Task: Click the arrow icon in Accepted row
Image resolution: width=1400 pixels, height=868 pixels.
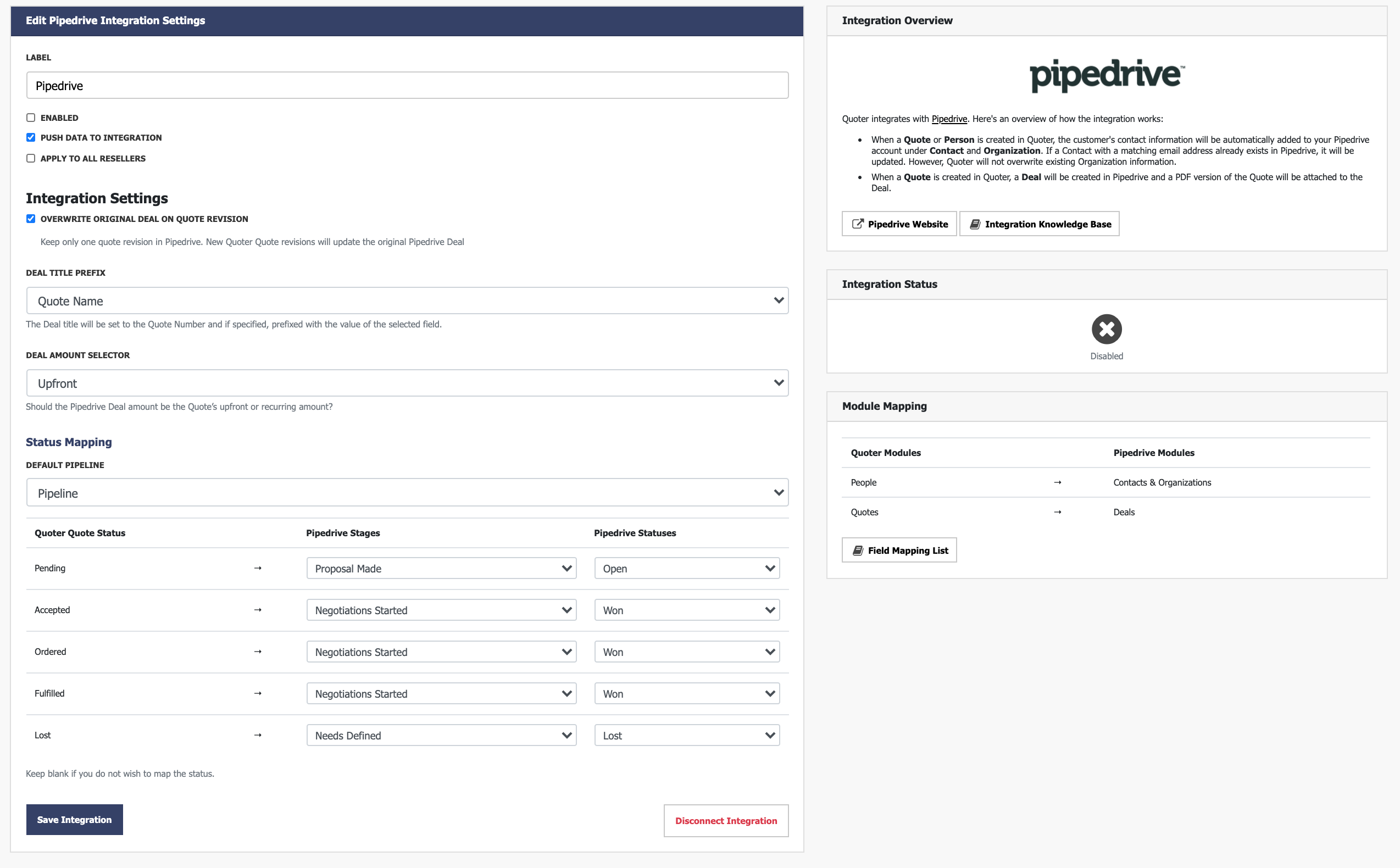Action: [258, 610]
